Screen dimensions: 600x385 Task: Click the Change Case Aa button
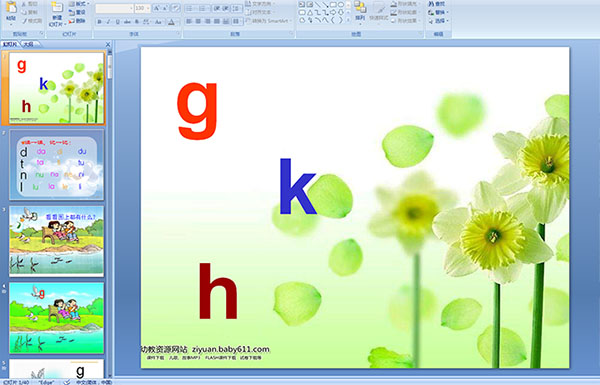point(158,22)
